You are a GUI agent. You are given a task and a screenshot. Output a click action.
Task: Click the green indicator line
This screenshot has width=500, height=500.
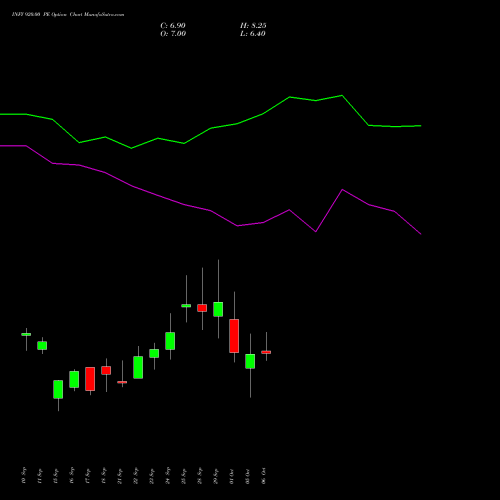click(x=211, y=128)
